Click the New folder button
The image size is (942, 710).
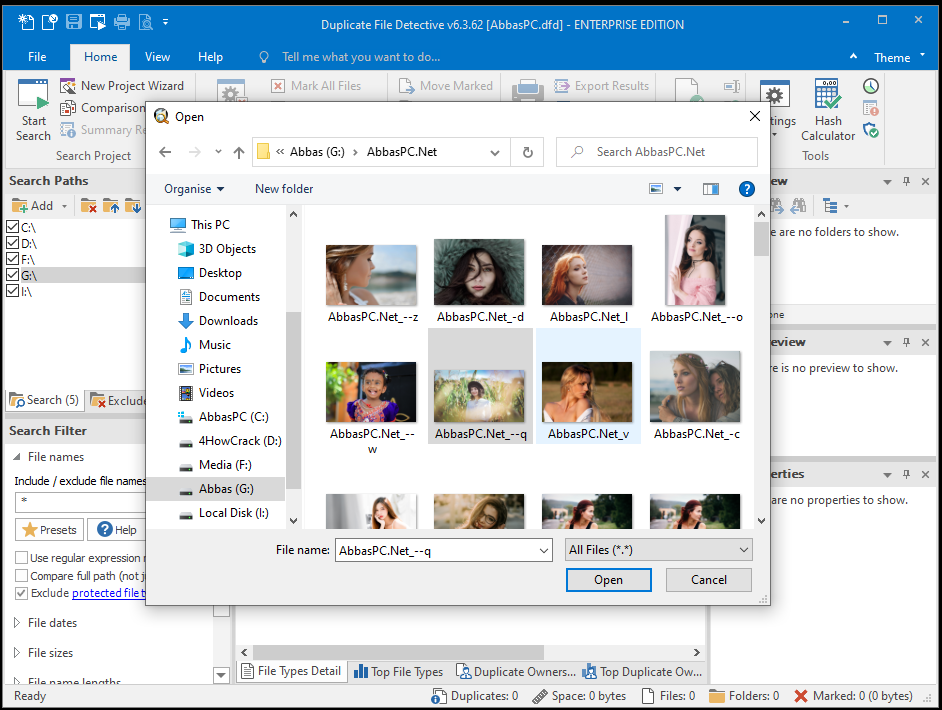(x=284, y=189)
